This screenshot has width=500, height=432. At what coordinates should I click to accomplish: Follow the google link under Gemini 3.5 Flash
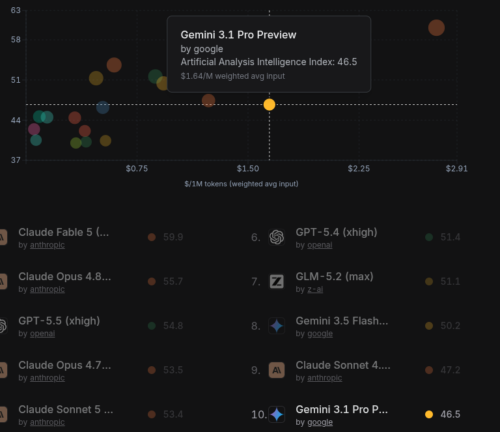(320, 334)
